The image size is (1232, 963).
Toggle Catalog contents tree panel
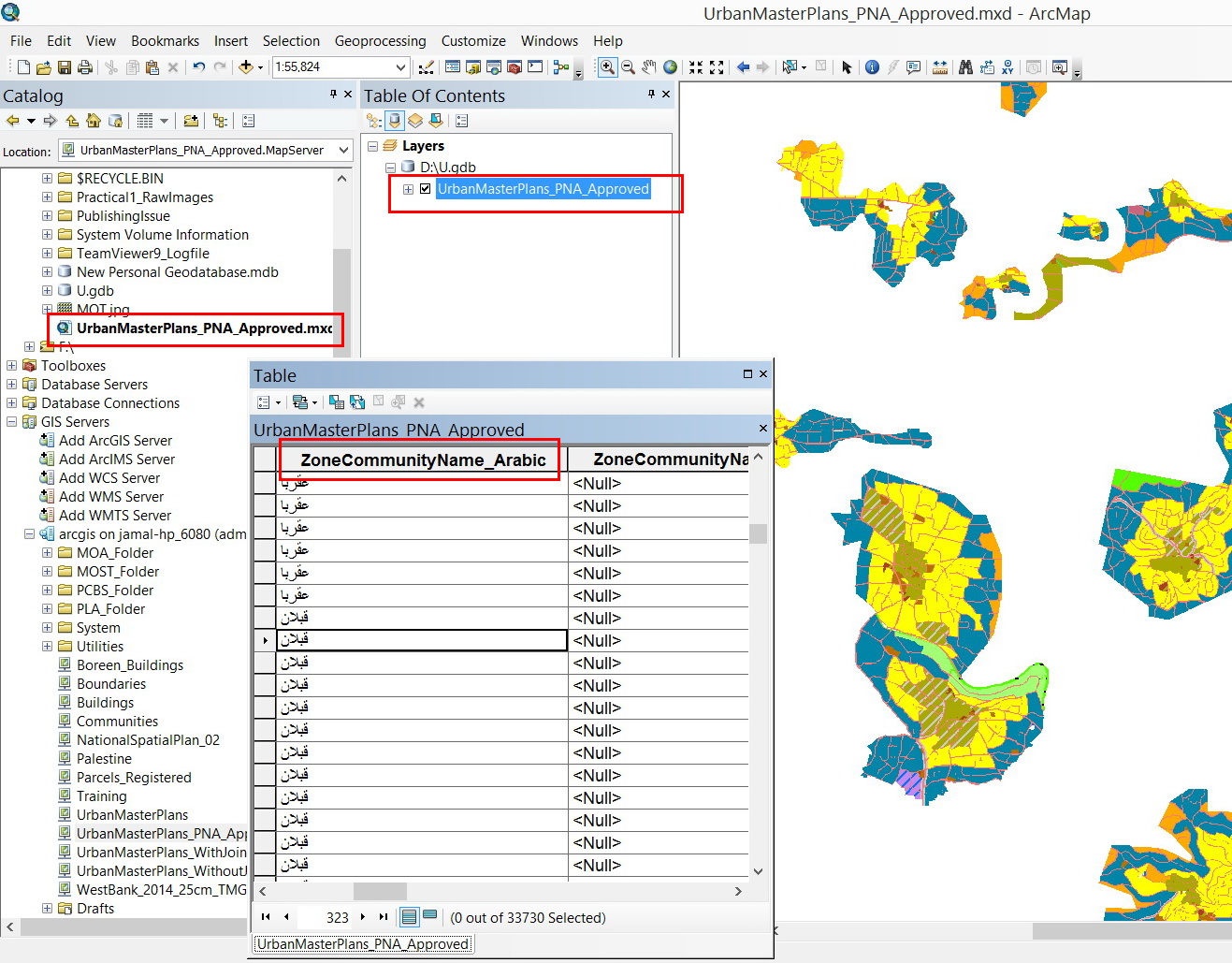coord(221,121)
